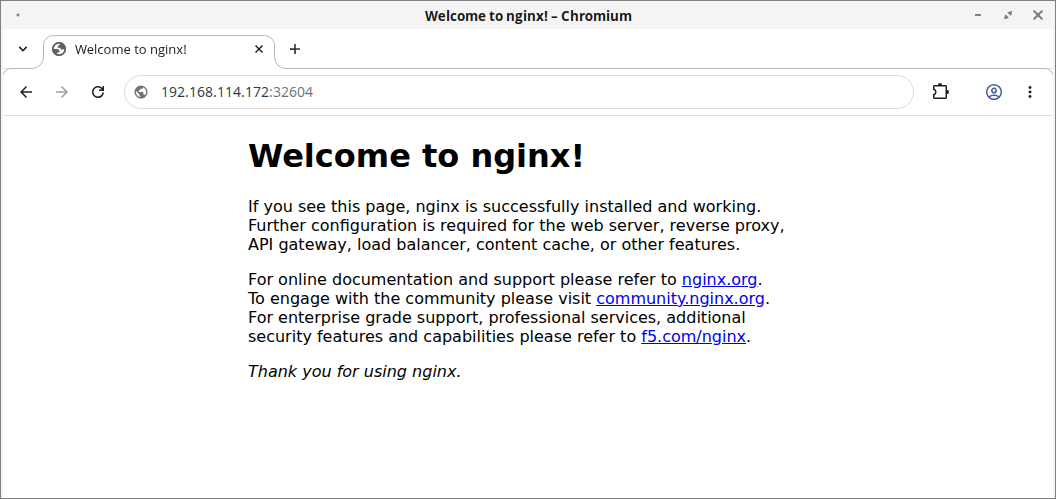Open the Chromium three-dot menu
1056x499 pixels.
1030,92
